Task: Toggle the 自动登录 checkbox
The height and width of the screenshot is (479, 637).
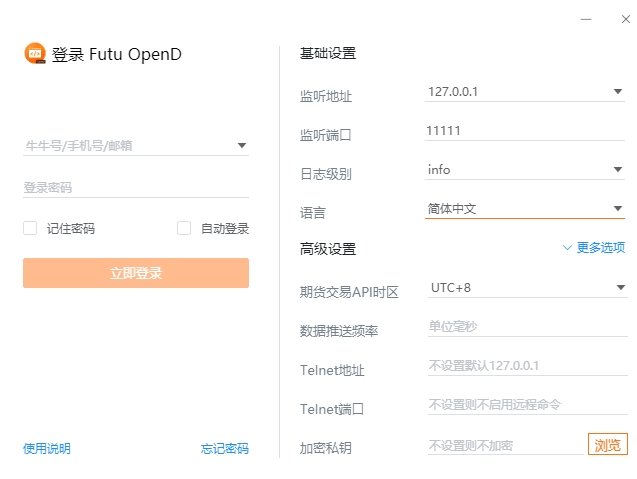Action: (184, 228)
